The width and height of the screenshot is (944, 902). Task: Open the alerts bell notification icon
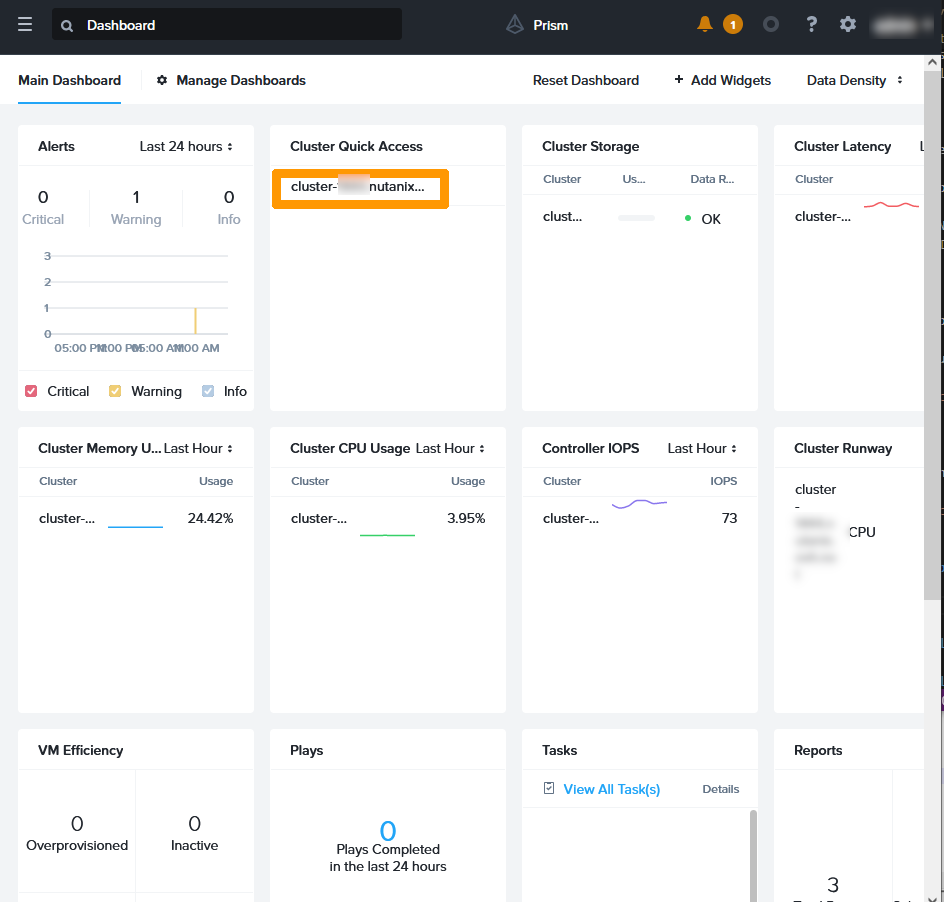click(706, 24)
